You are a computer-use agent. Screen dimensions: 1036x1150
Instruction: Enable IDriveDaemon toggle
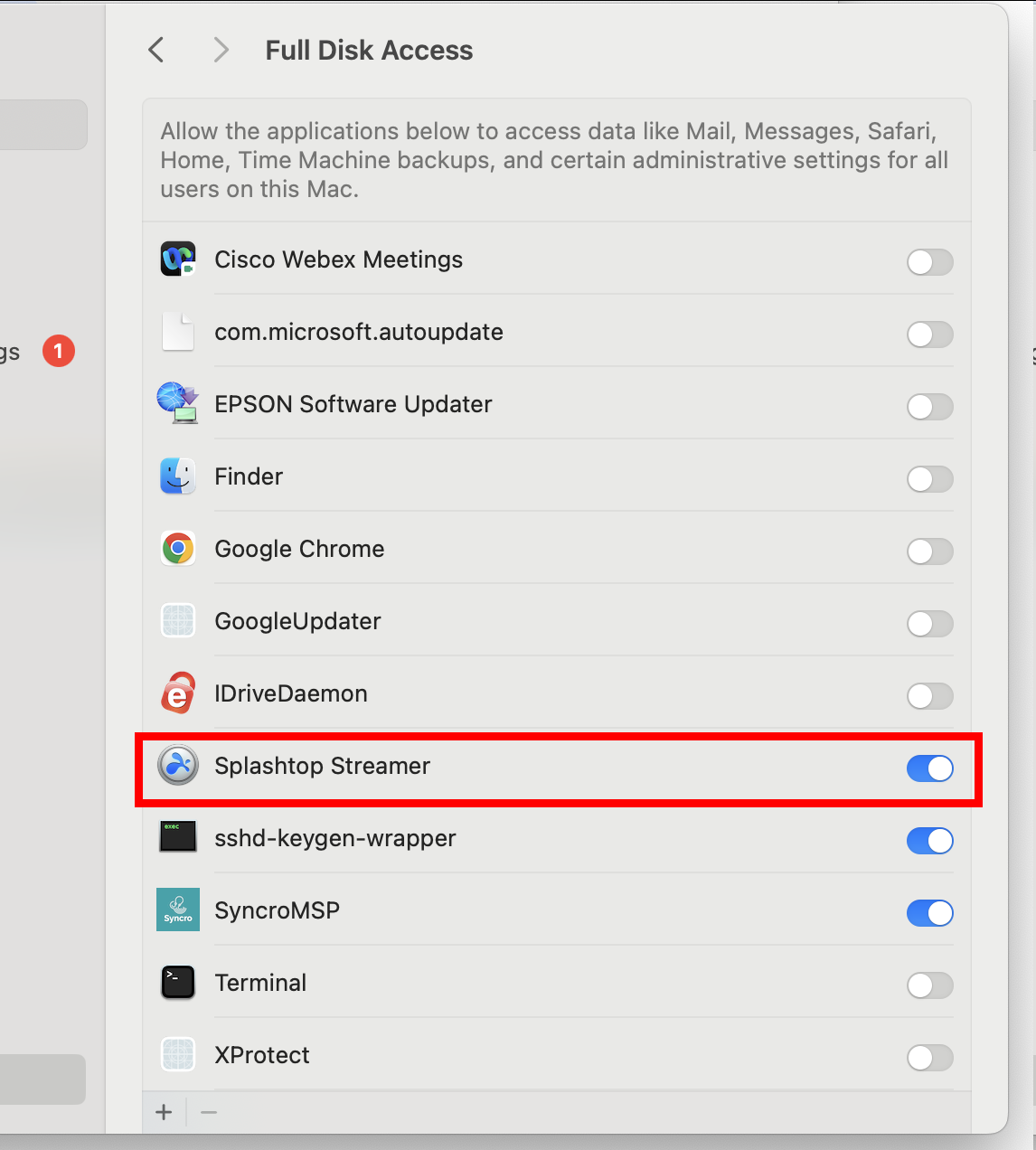[930, 696]
